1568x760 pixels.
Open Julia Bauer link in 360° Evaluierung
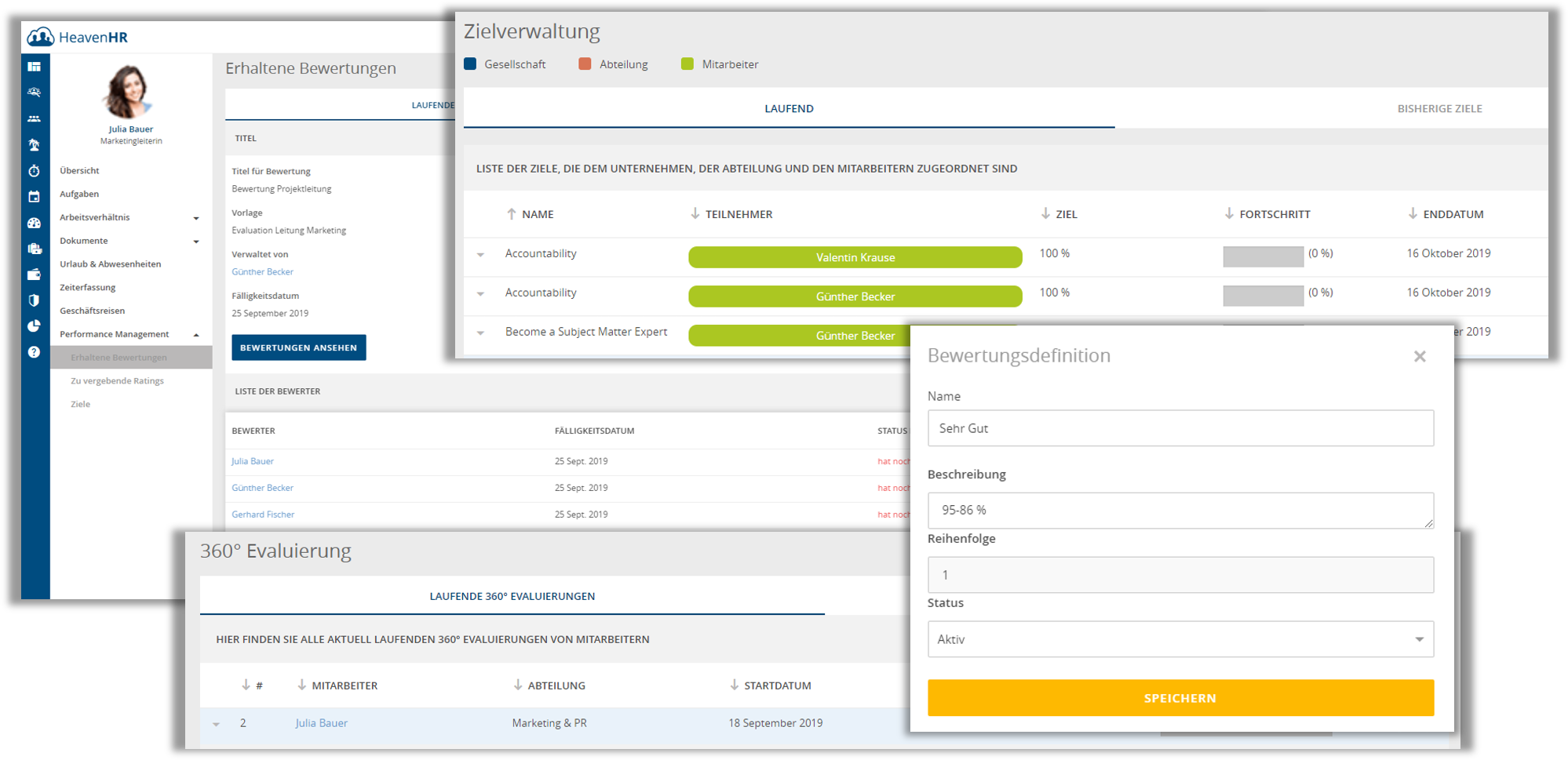coord(322,723)
